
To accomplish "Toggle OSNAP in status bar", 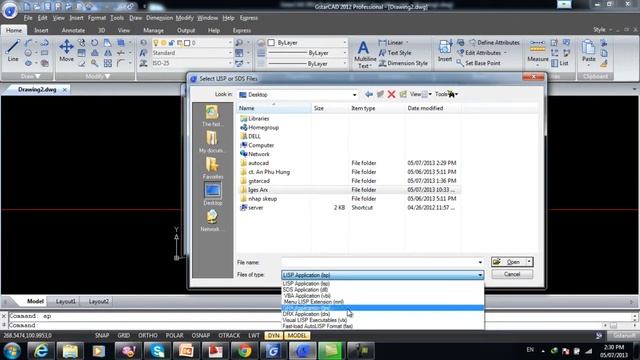I will coord(200,336).
